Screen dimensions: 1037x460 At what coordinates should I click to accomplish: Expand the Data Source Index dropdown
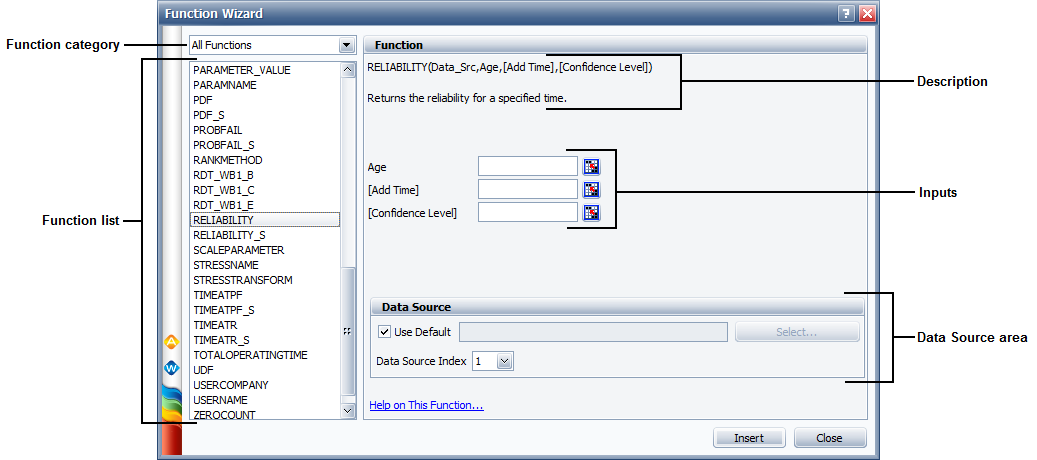click(x=504, y=361)
